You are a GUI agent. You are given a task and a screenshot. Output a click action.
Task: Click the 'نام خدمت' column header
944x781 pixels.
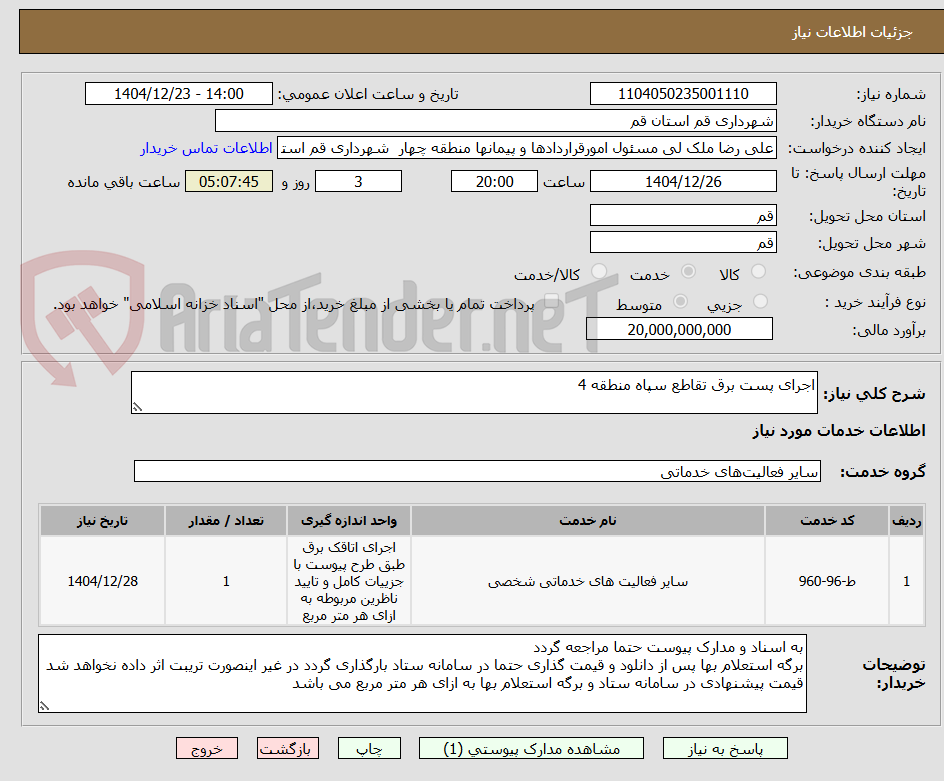tap(588, 521)
